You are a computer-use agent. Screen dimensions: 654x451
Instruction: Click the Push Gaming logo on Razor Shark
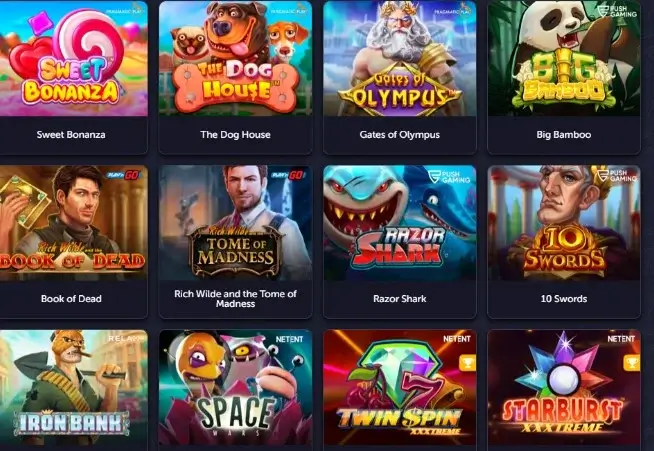(449, 176)
